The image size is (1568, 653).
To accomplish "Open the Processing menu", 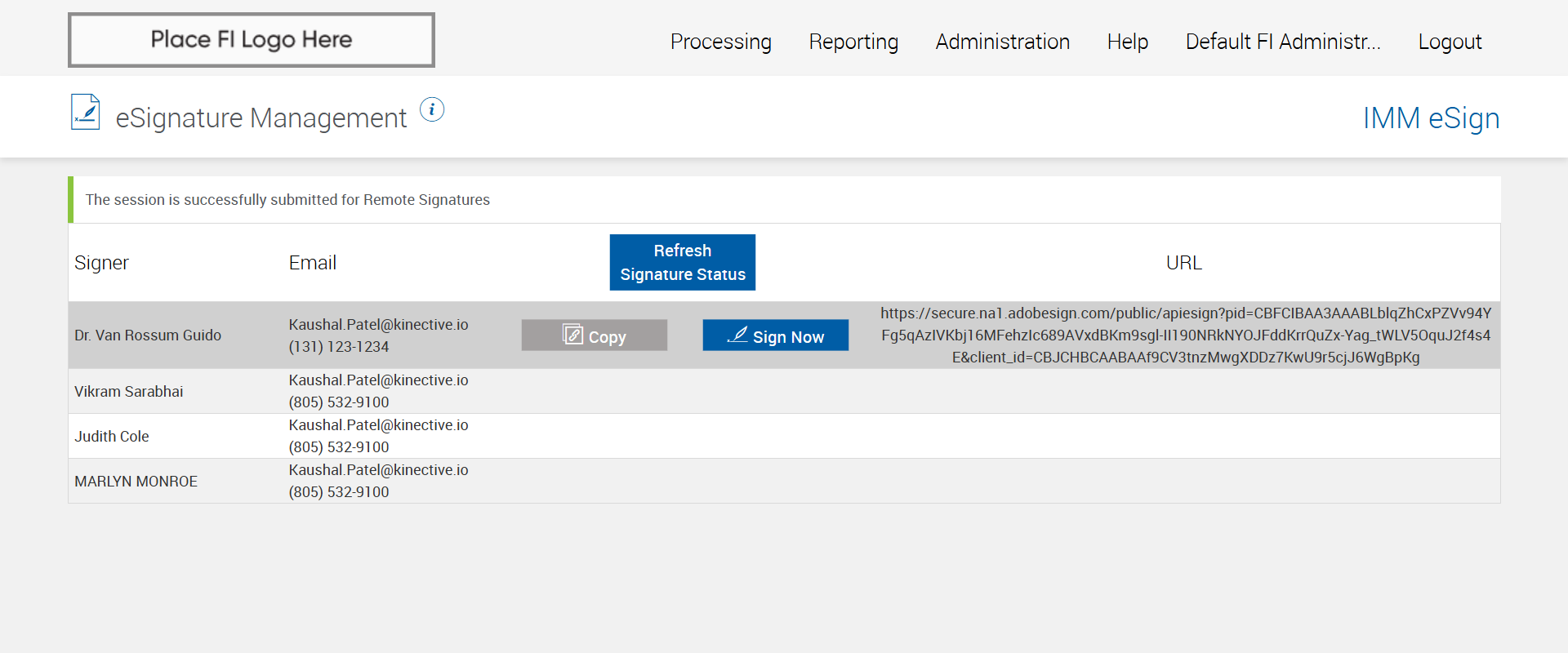I will (720, 42).
